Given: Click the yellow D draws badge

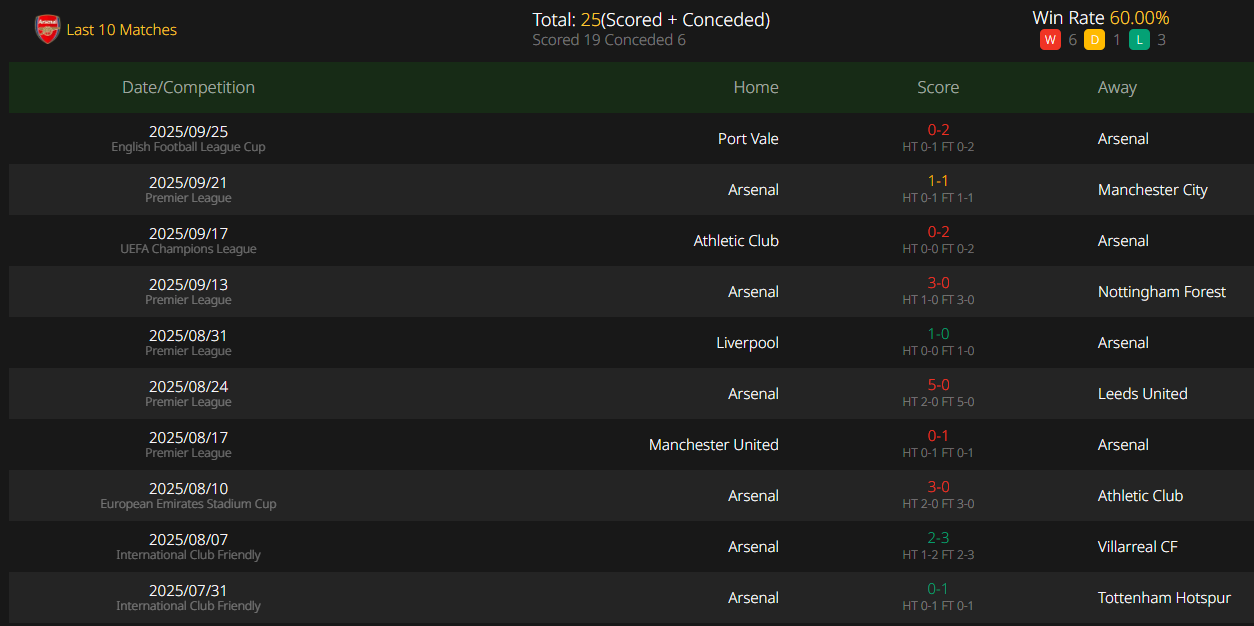Looking at the screenshot, I should 1094,40.
